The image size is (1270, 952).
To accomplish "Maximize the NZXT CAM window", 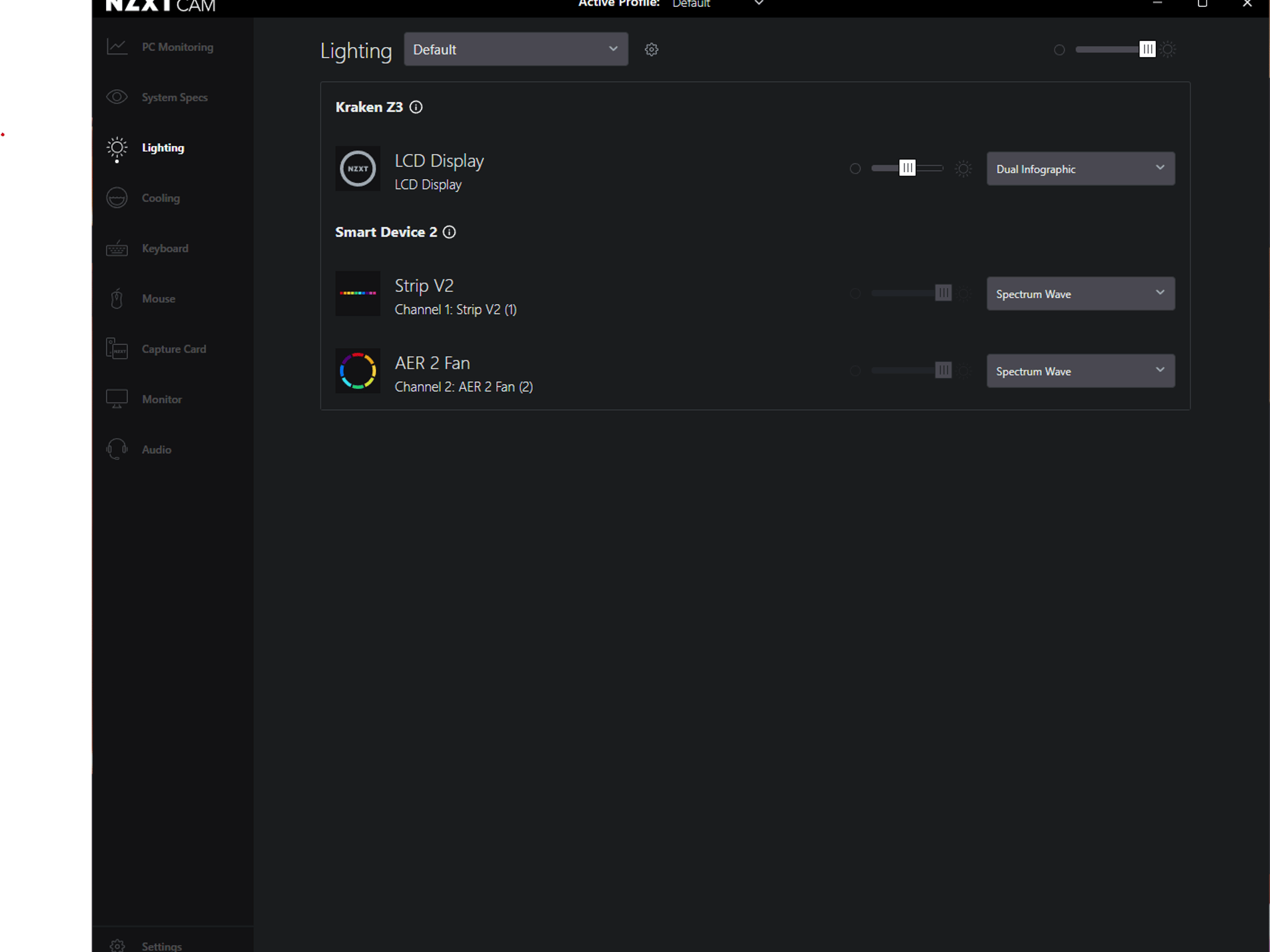I will tap(1202, 4).
